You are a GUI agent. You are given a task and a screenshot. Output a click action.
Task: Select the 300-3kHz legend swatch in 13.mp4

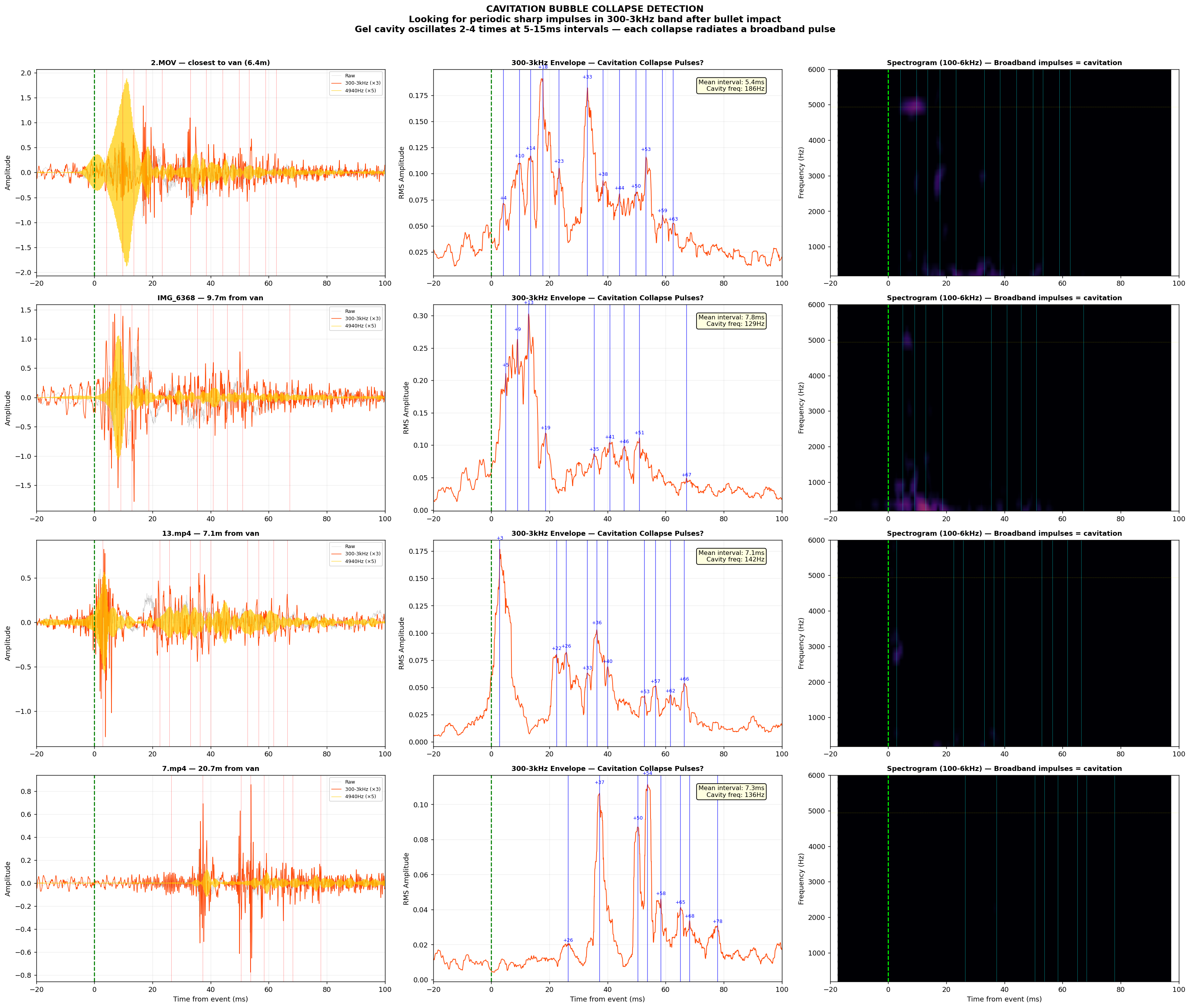(337, 554)
